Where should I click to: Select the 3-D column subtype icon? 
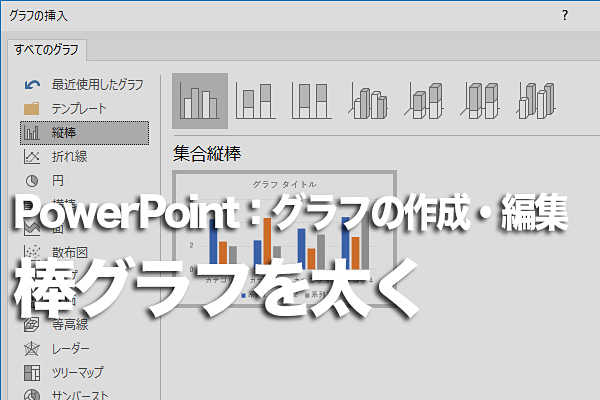point(536,101)
